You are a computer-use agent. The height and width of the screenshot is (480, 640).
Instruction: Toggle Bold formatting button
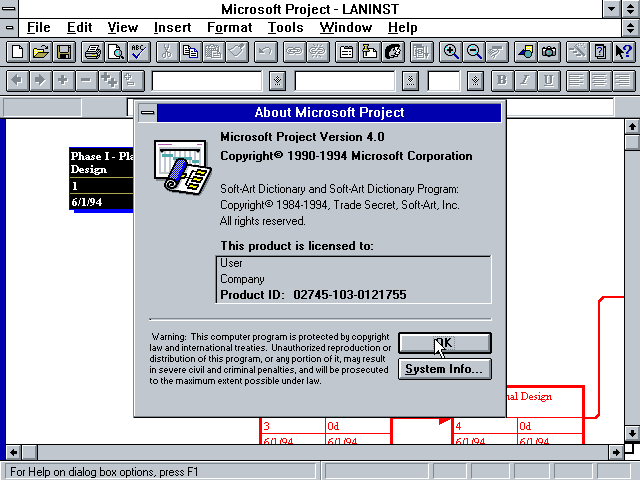[502, 80]
